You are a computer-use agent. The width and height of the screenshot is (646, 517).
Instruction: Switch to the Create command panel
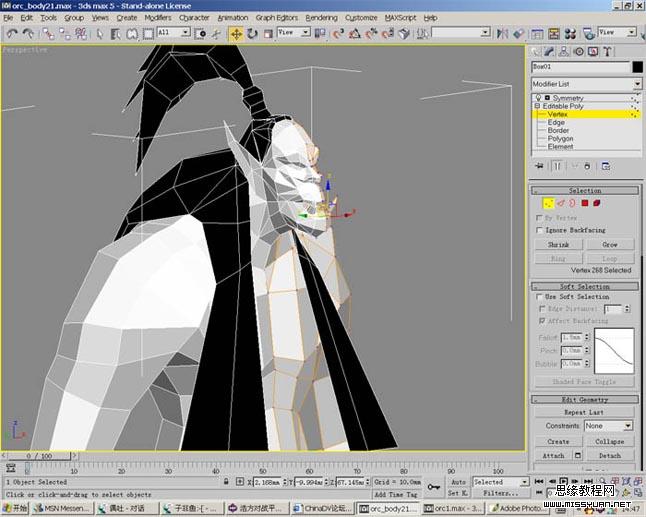pyautogui.click(x=535, y=51)
